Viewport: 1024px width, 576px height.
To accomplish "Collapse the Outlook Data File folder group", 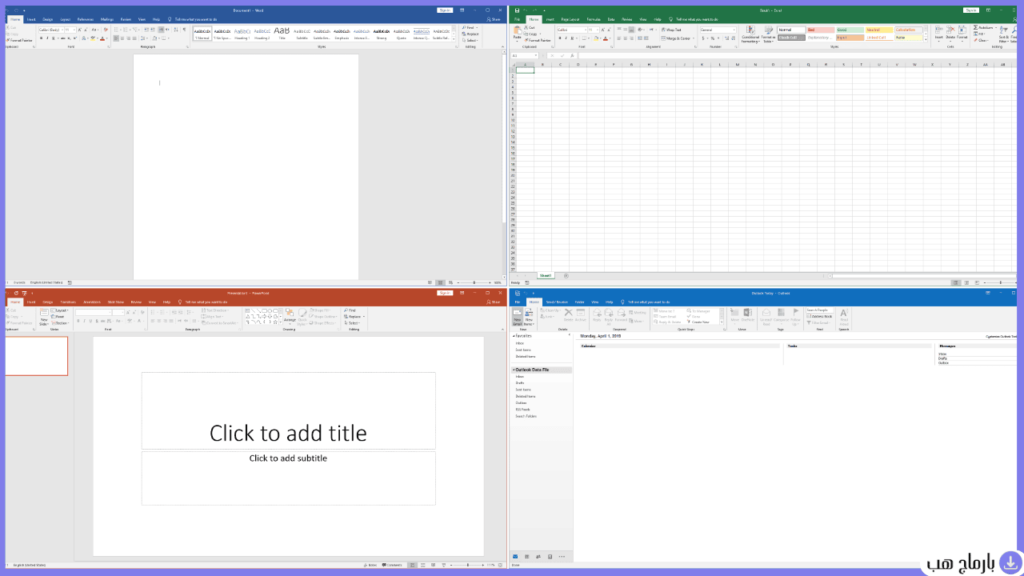I will tap(514, 370).
